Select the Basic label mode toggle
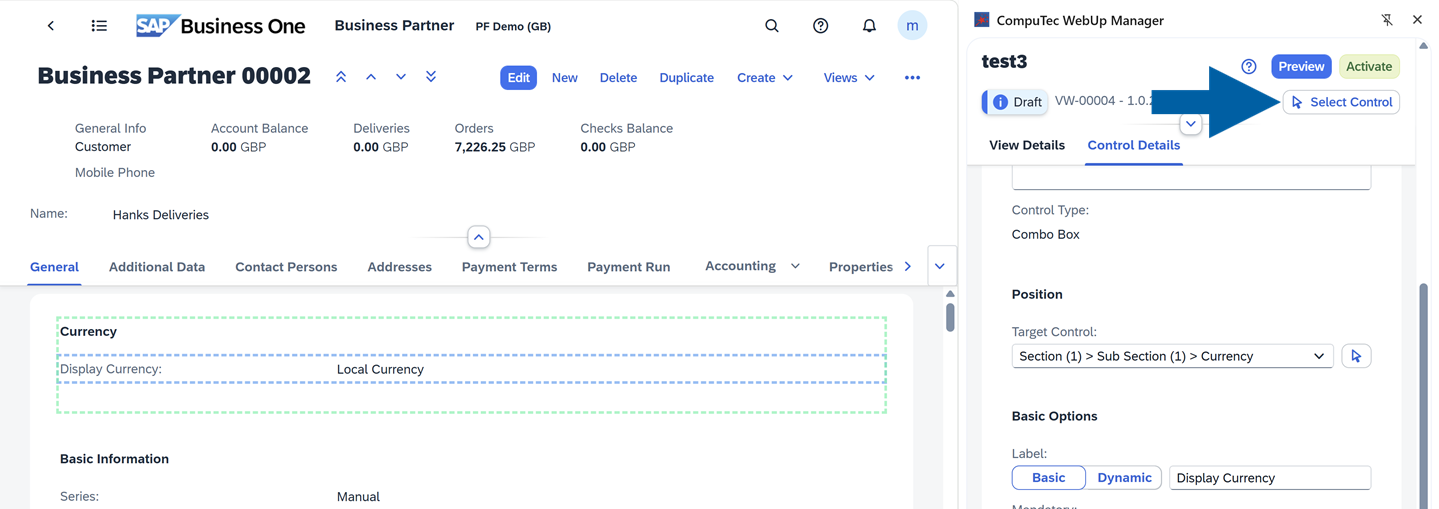The width and height of the screenshot is (1439, 509). pyautogui.click(x=1048, y=478)
